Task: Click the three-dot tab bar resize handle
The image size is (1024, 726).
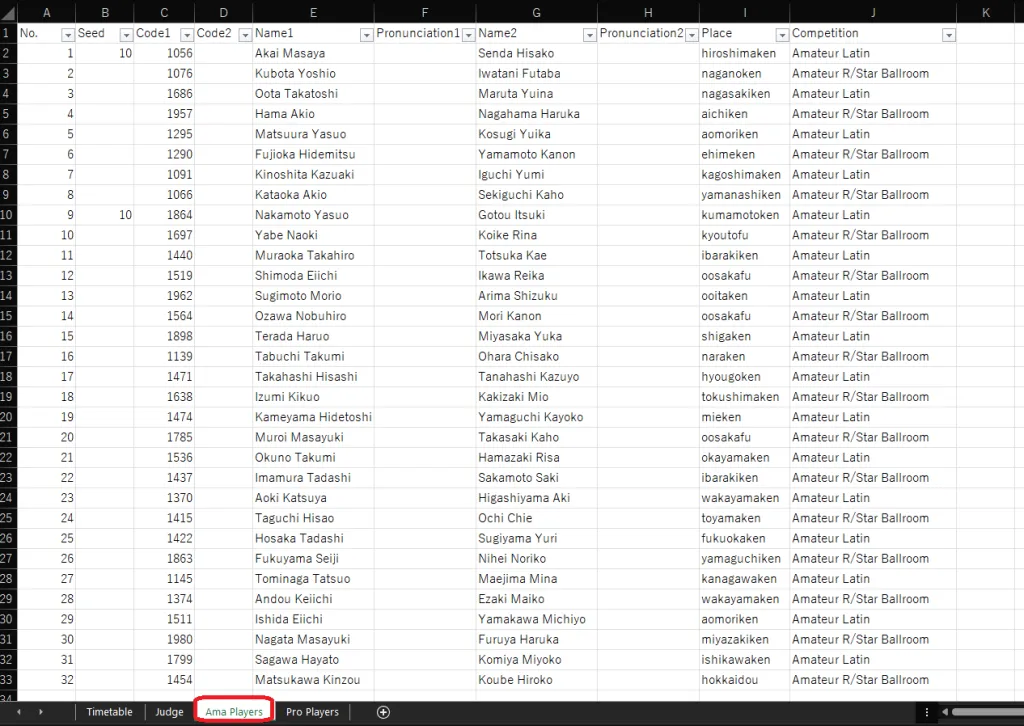Action: pos(927,712)
